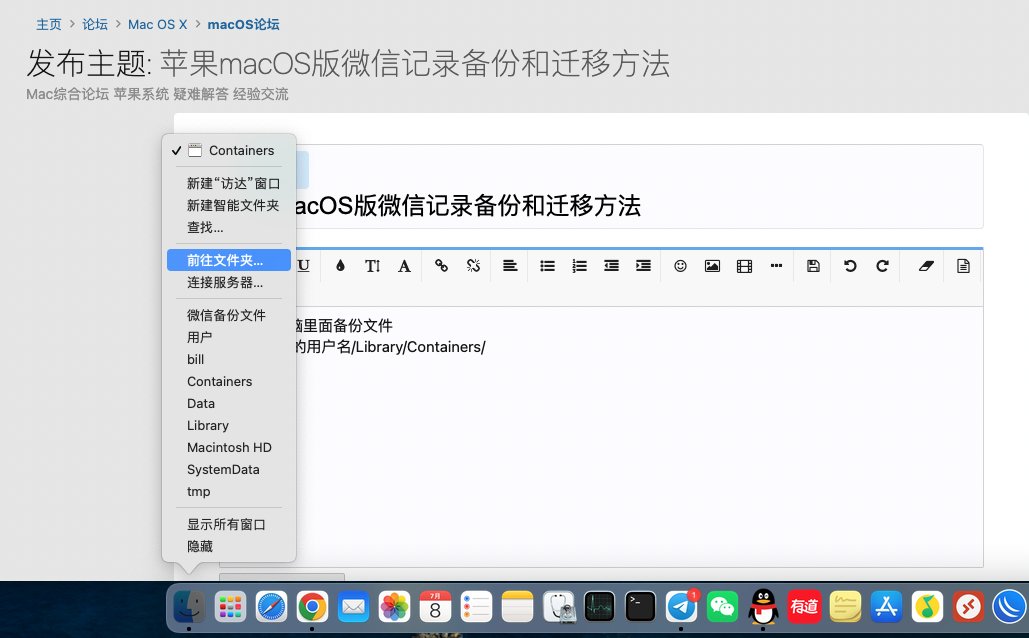
Task: Open the font family A tool
Action: [x=404, y=266]
